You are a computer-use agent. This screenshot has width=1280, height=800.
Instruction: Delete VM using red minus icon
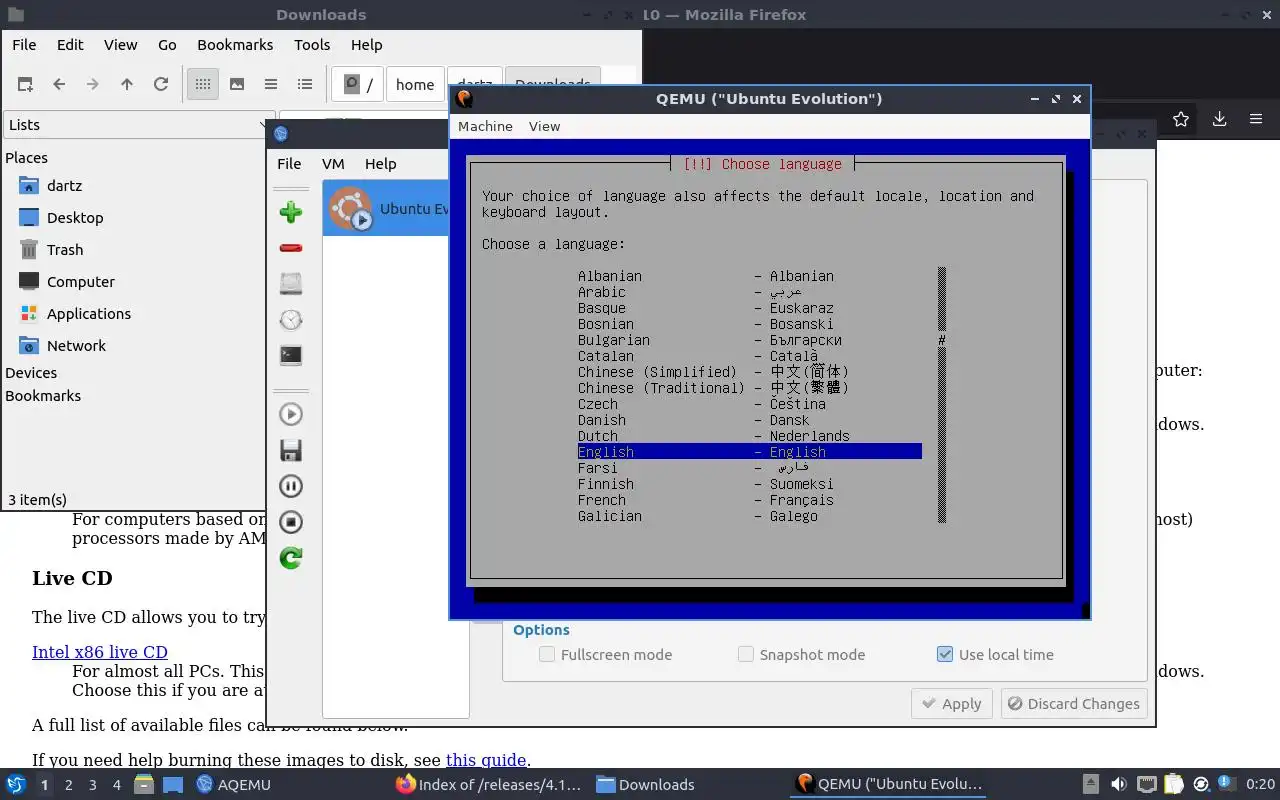point(291,248)
